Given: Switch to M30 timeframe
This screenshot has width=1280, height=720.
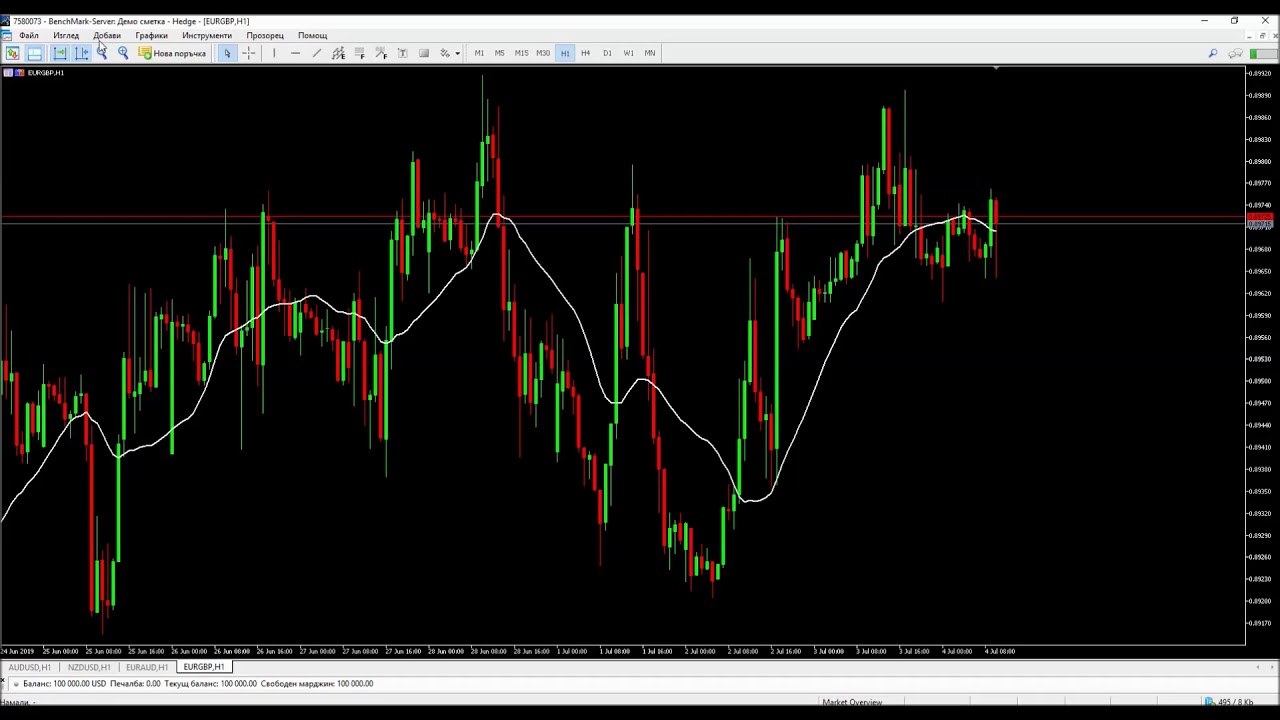Looking at the screenshot, I should pos(543,53).
